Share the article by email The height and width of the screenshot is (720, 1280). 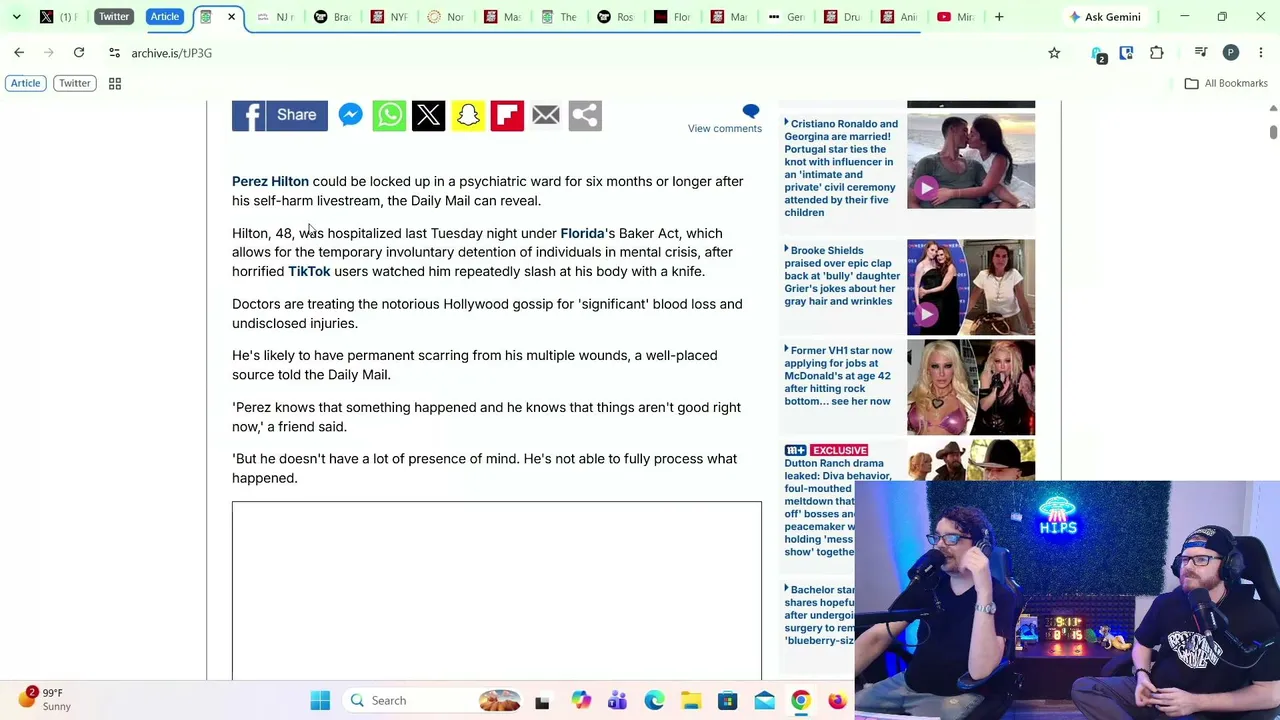(x=546, y=115)
